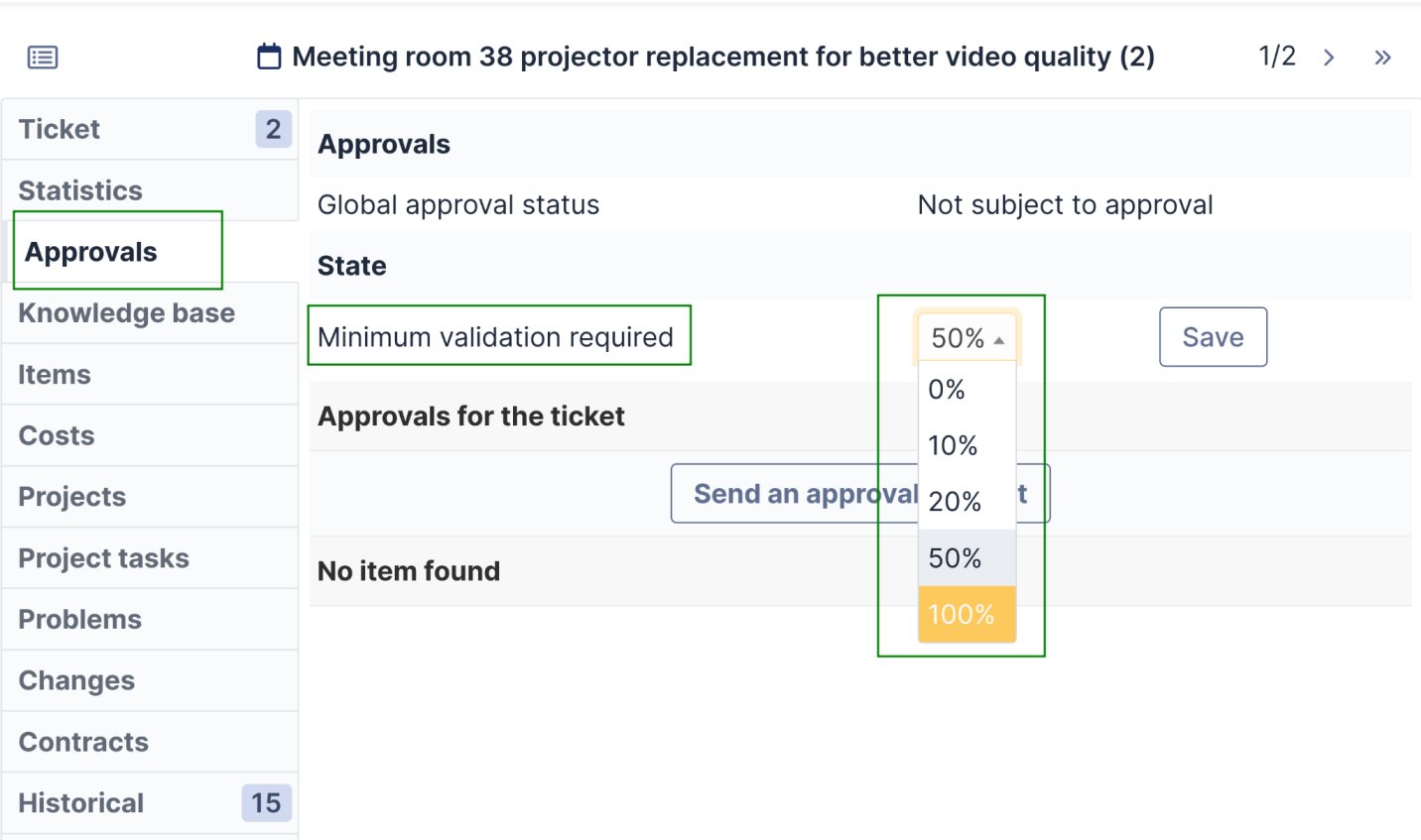Open the Projects tab
Screen dimensions: 1421x840
[71, 497]
